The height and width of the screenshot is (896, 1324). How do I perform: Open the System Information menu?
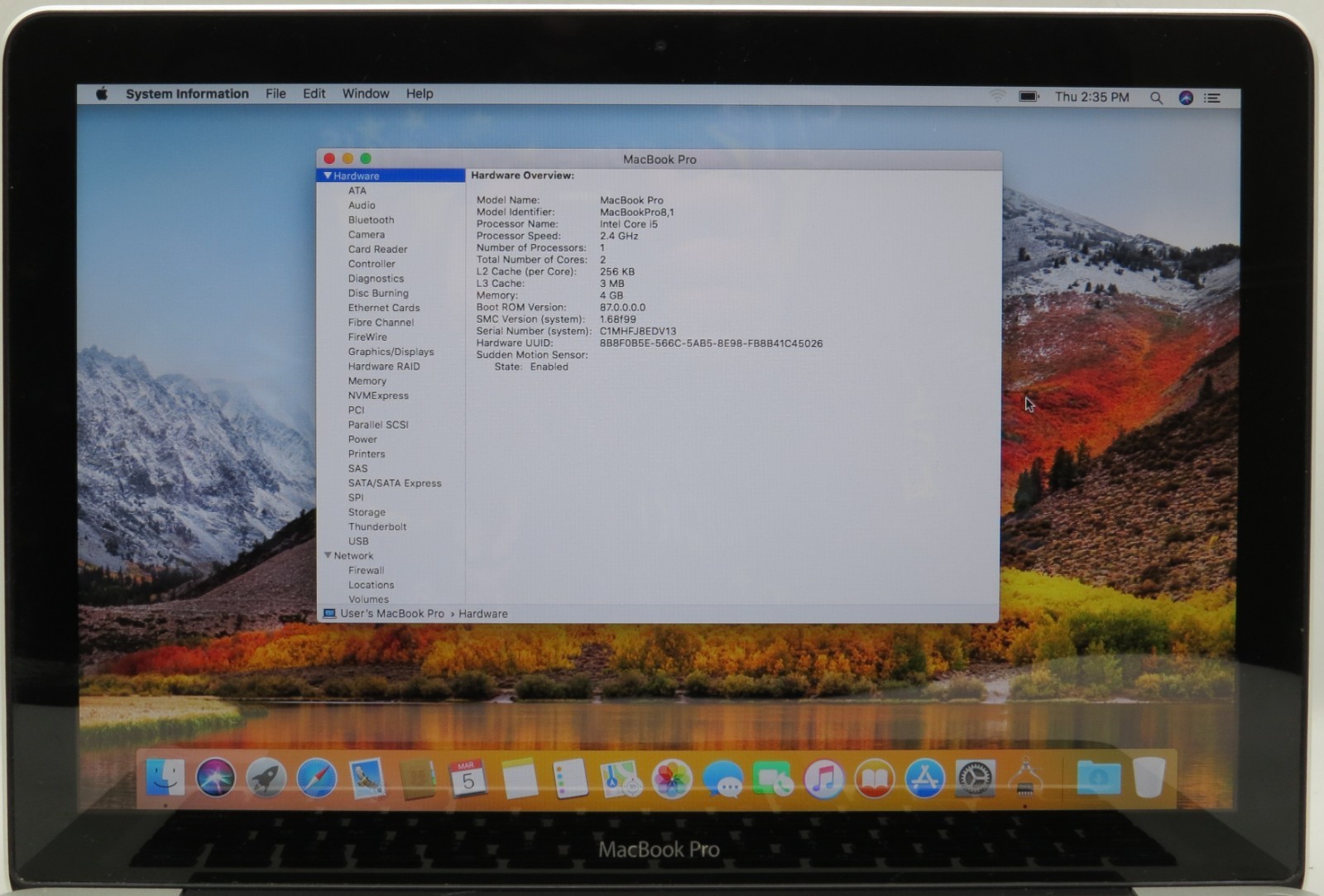(187, 93)
